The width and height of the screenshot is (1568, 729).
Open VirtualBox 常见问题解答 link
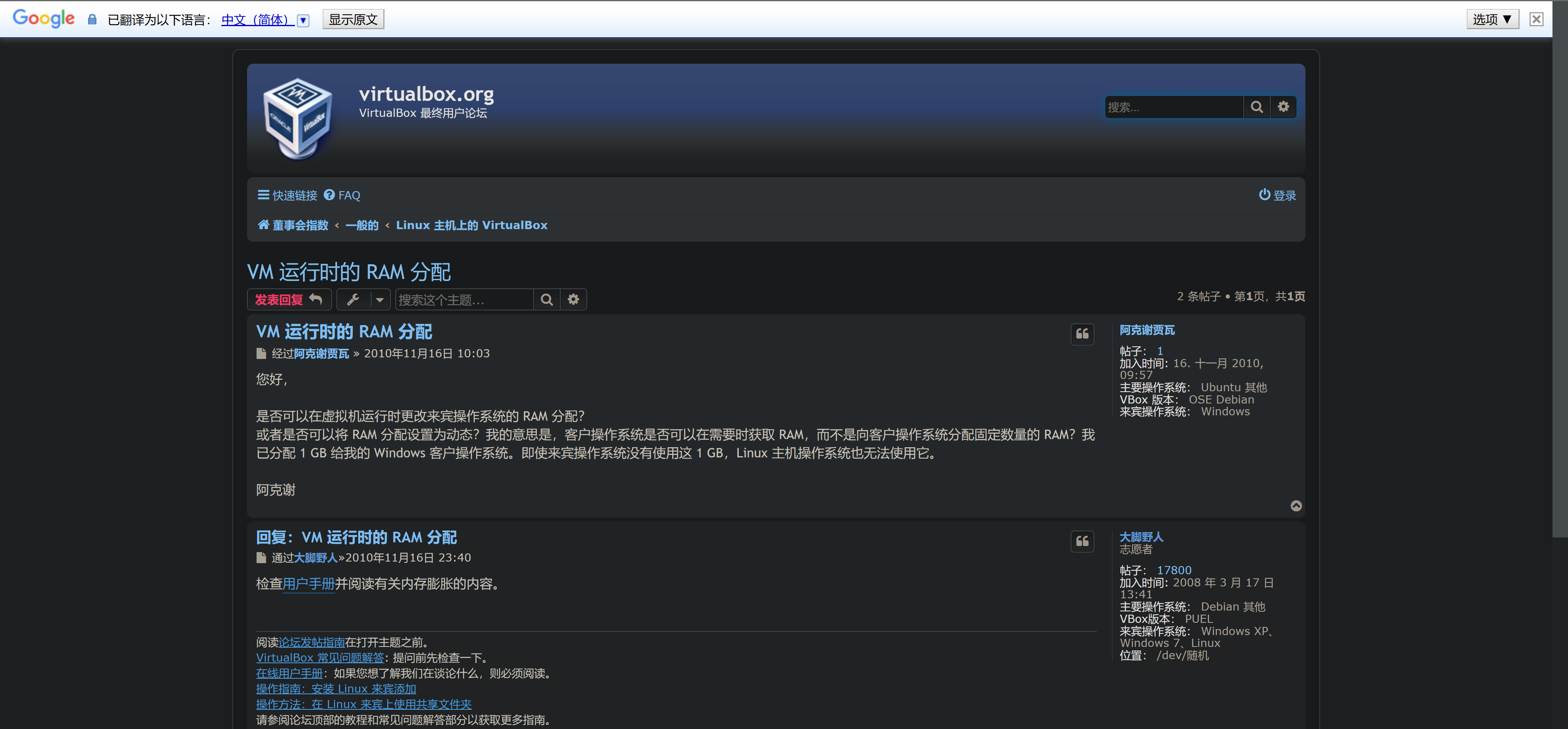pyautogui.click(x=320, y=658)
